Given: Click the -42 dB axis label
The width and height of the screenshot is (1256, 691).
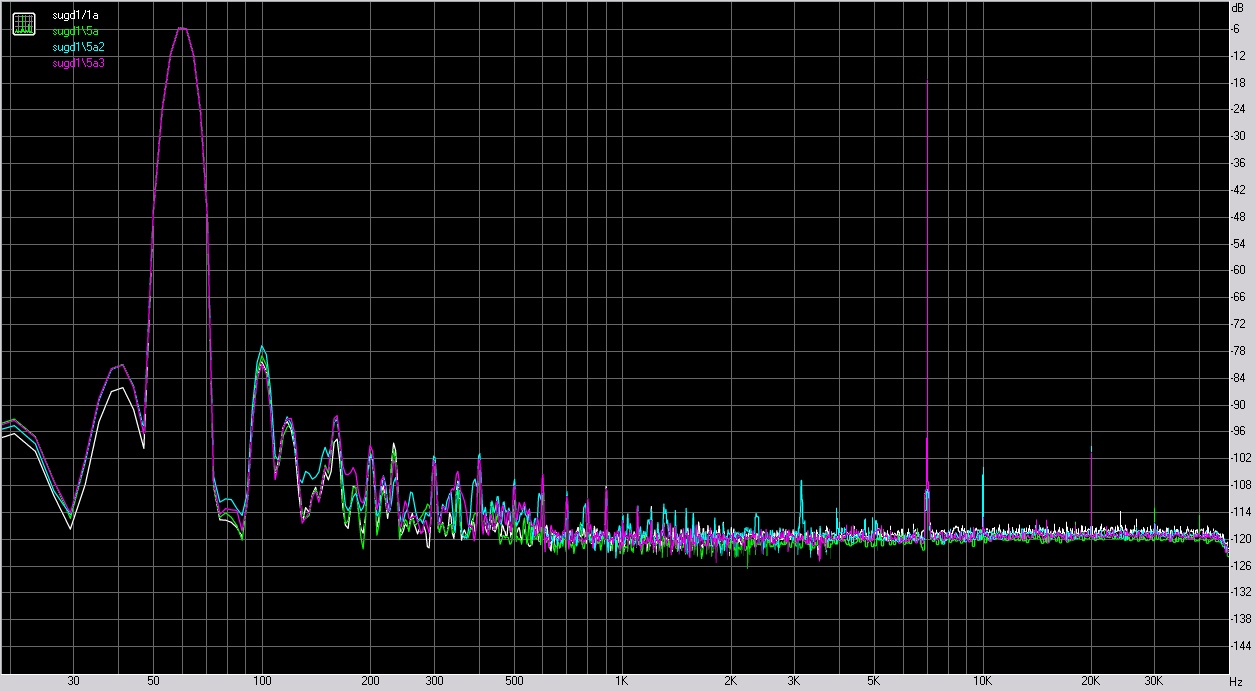Looking at the screenshot, I should 1237,190.
